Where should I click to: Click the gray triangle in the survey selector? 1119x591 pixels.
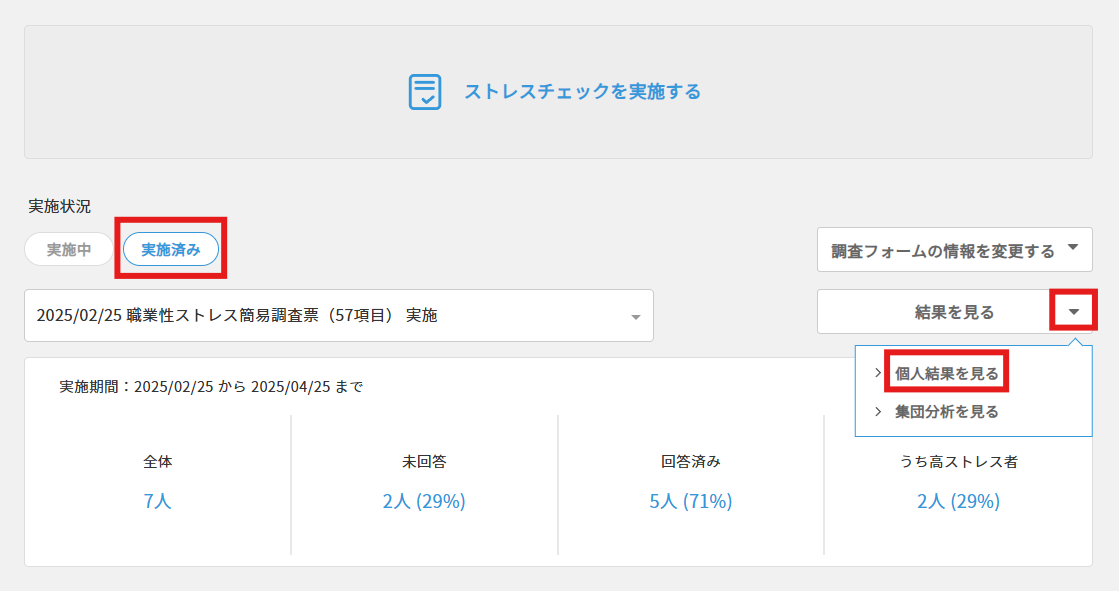pos(637,316)
